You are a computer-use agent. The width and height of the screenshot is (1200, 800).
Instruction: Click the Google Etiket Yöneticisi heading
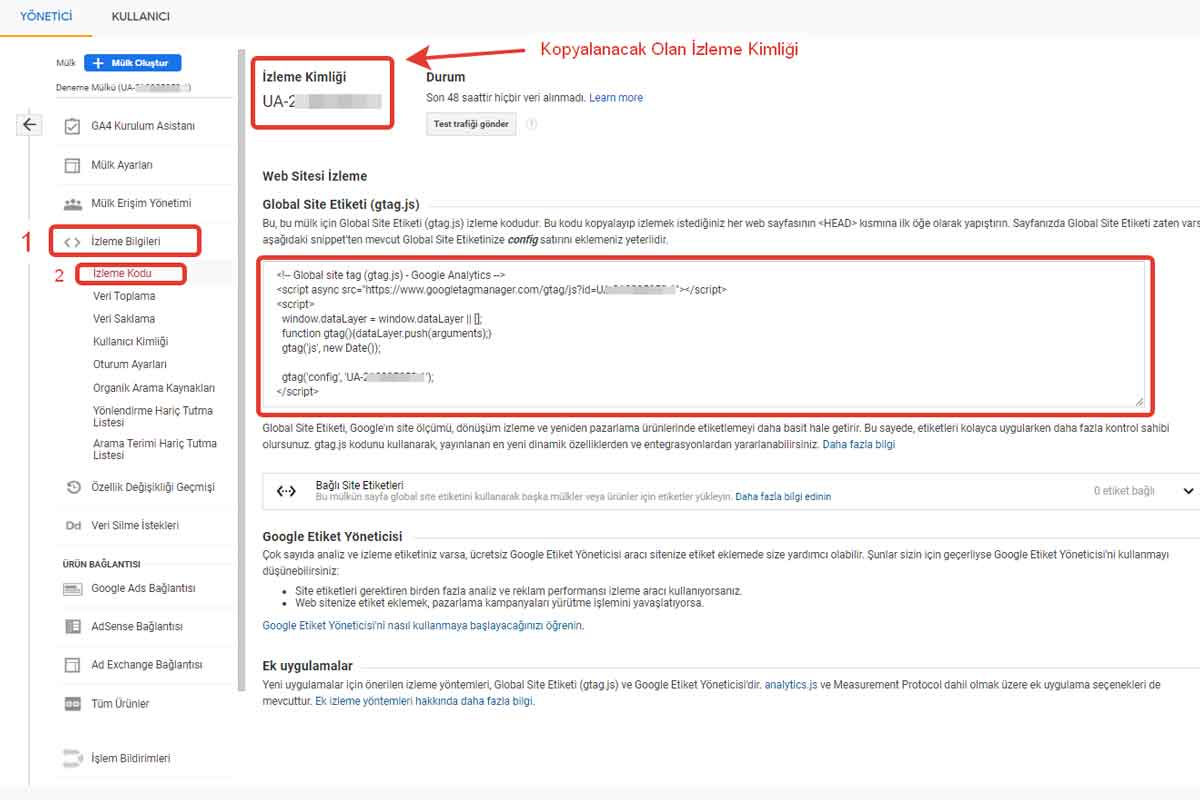[332, 537]
